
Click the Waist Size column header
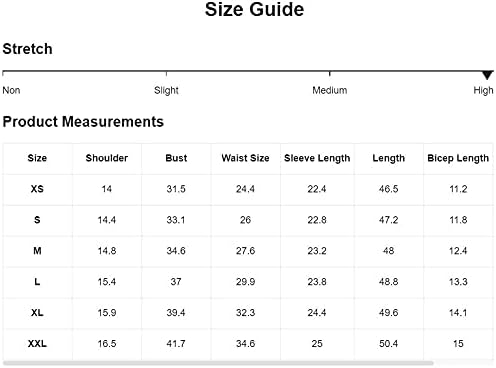tap(245, 158)
